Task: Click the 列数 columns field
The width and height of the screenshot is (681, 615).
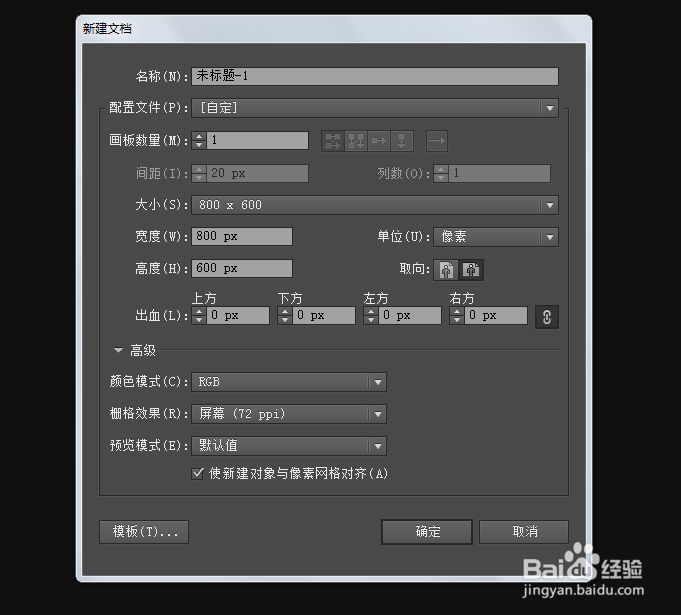Action: [x=499, y=174]
